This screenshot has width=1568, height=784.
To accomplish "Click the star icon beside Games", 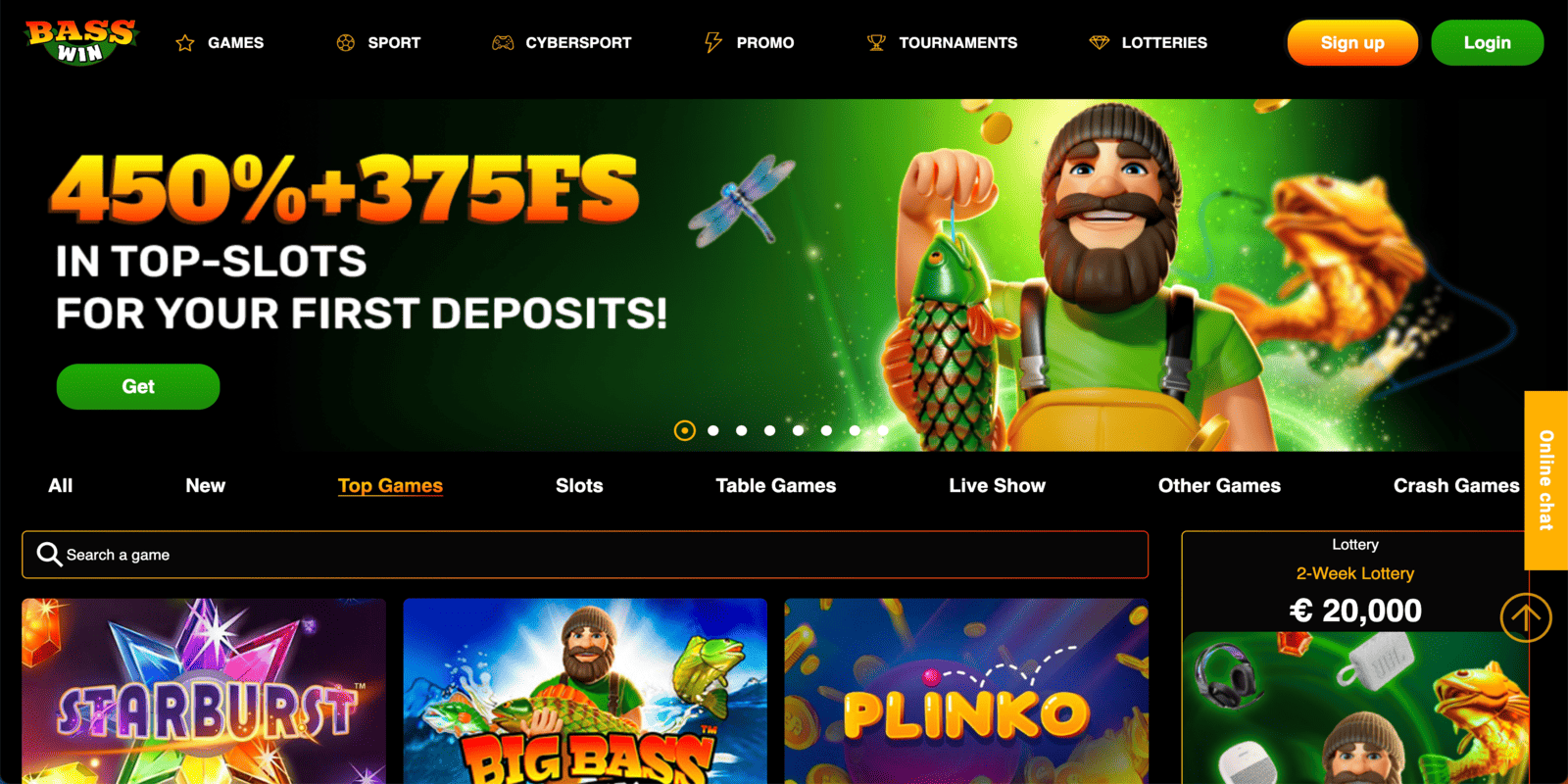I will [184, 43].
